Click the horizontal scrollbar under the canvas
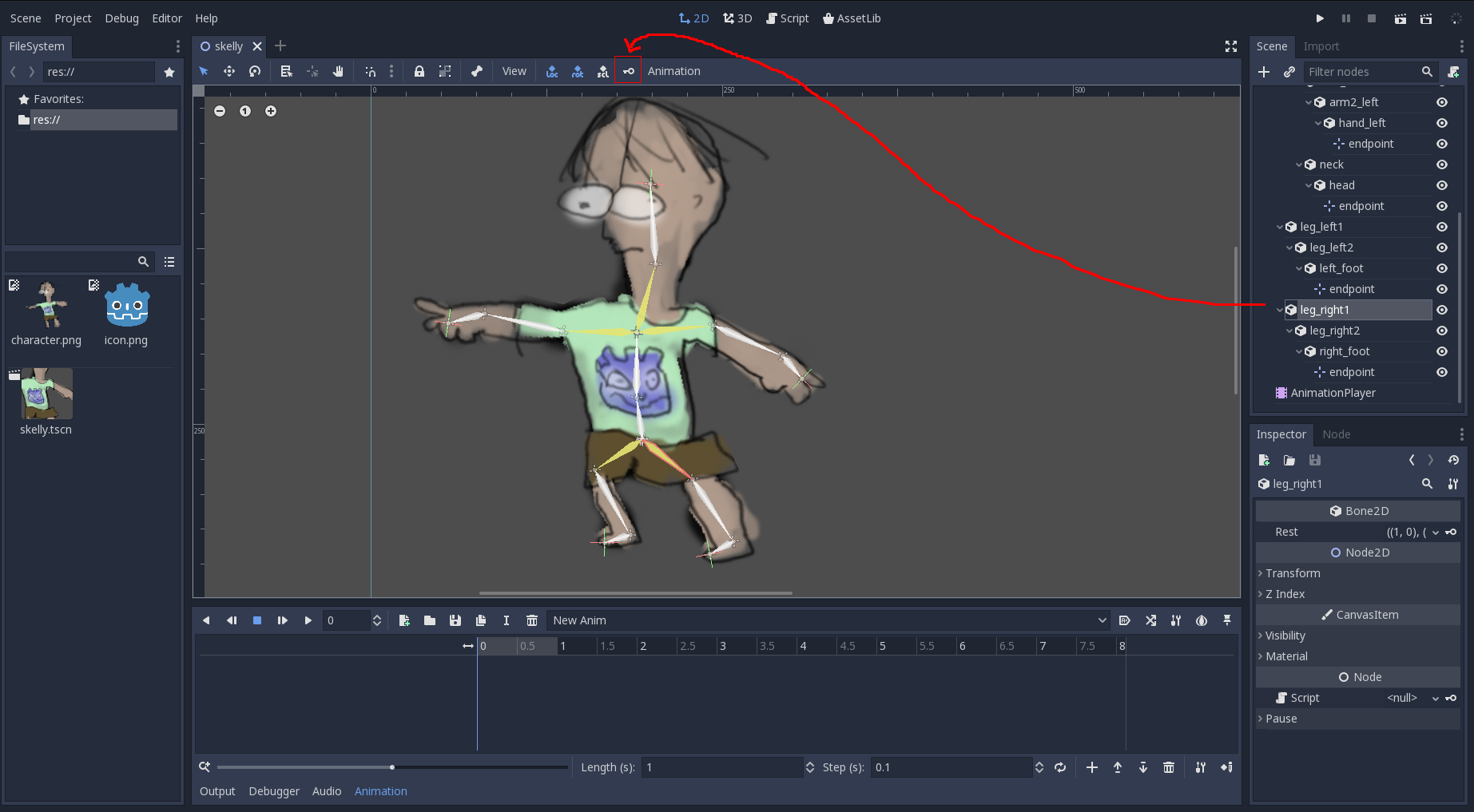The height and width of the screenshot is (812, 1474). click(x=635, y=593)
